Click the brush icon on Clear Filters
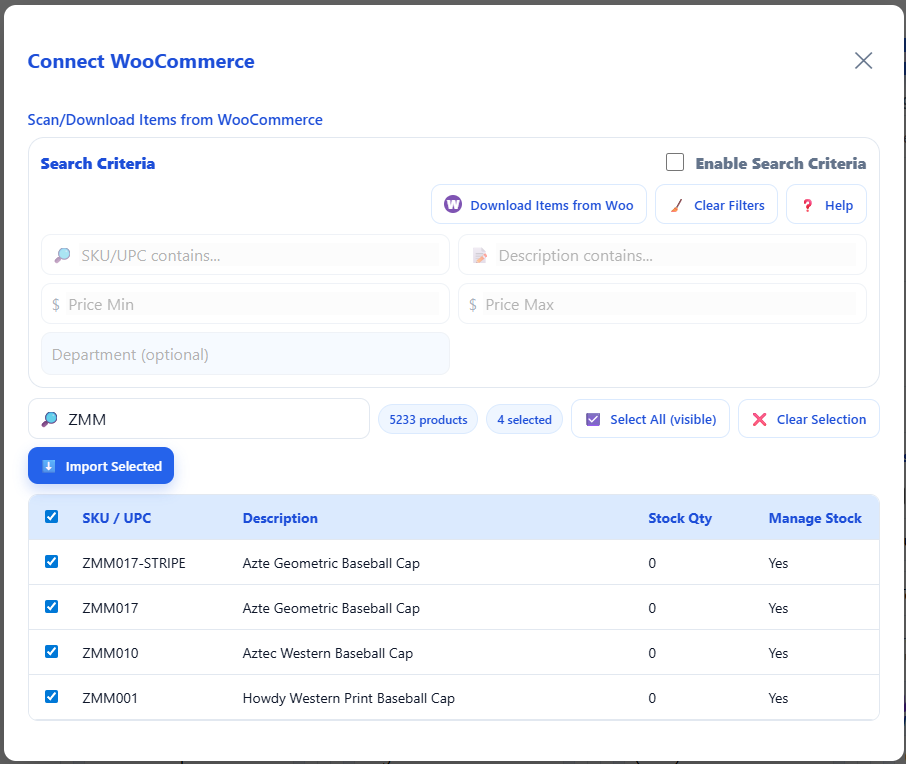906x764 pixels. (x=677, y=204)
